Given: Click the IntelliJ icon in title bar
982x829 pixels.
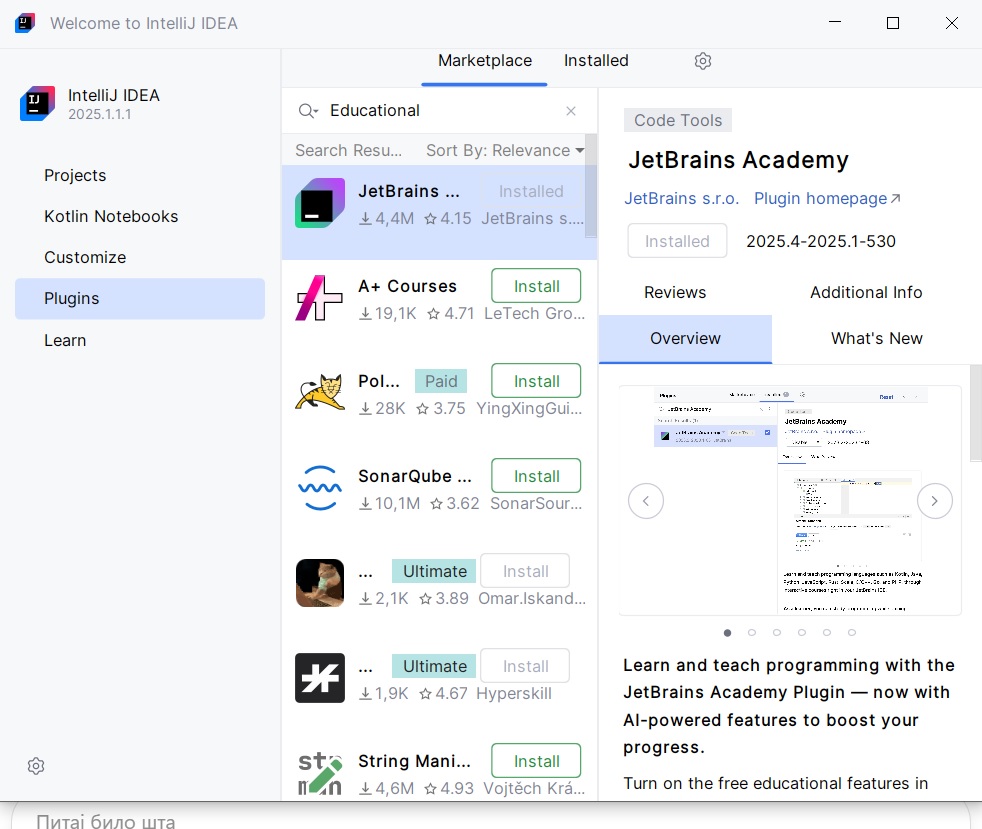Looking at the screenshot, I should (x=24, y=23).
